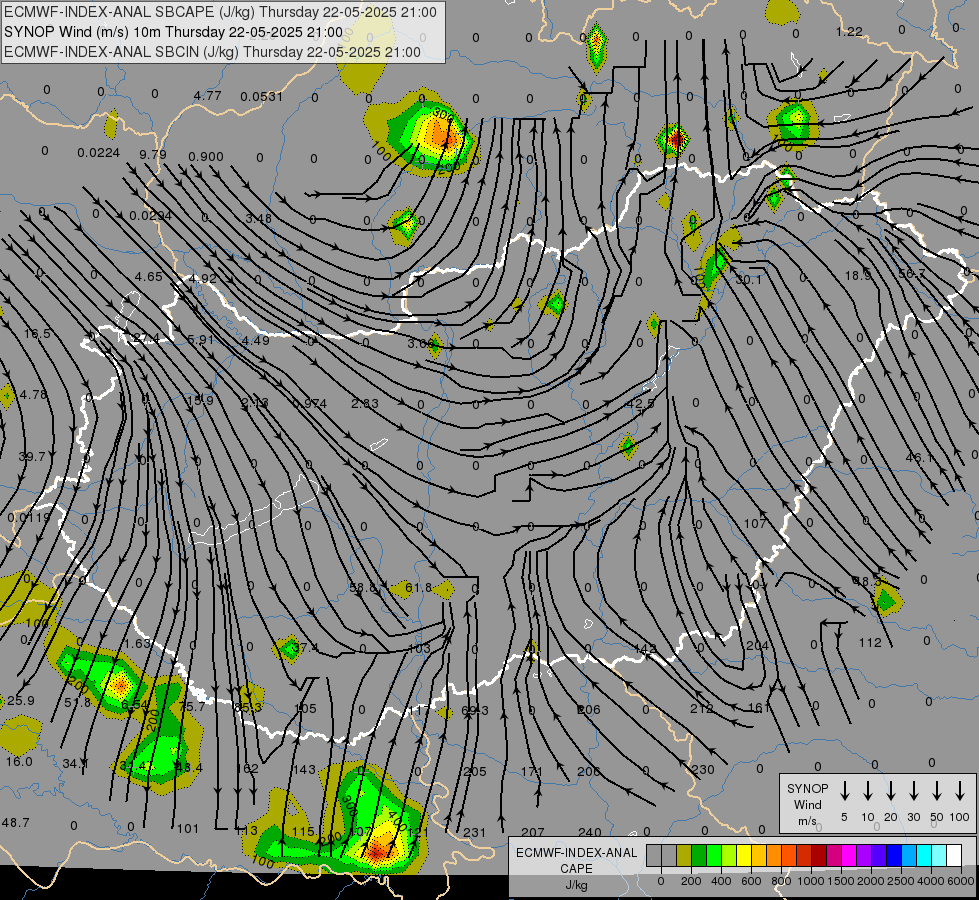Click the wind arrow above the 100 label
This screenshot has height=900, width=979.
960,791
